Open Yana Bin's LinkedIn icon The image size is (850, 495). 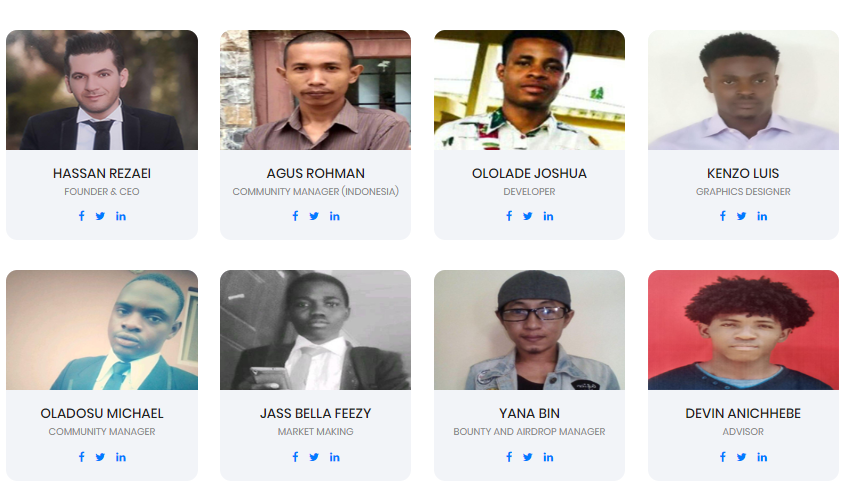[548, 457]
